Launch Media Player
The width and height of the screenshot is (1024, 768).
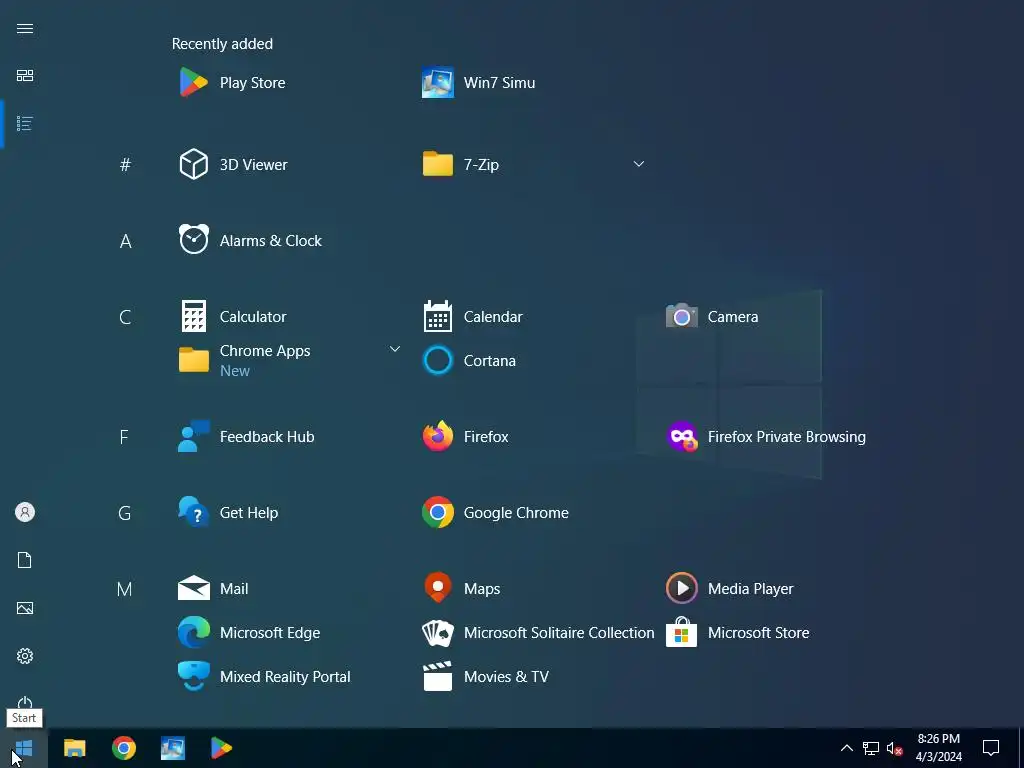(729, 588)
